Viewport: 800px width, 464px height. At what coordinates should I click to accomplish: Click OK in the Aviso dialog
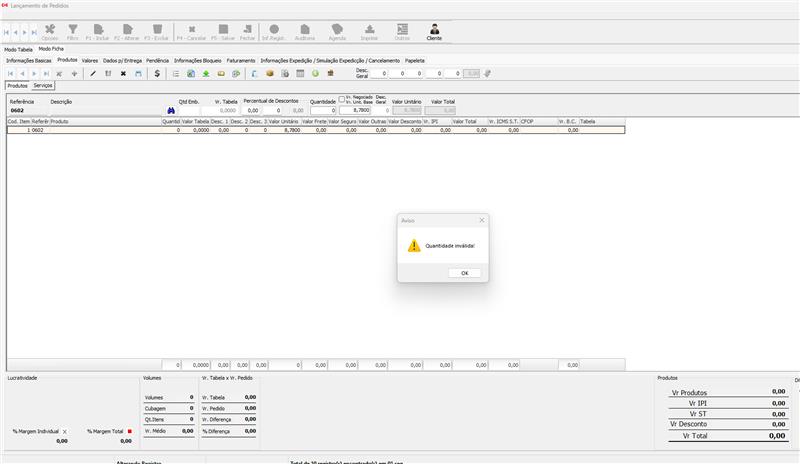(464, 273)
